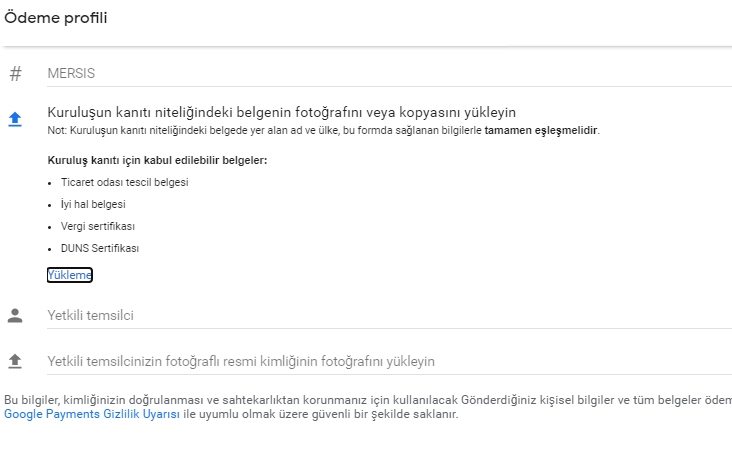Focus the Yetkili temsilci input field
This screenshot has width=732, height=450.
point(389,316)
